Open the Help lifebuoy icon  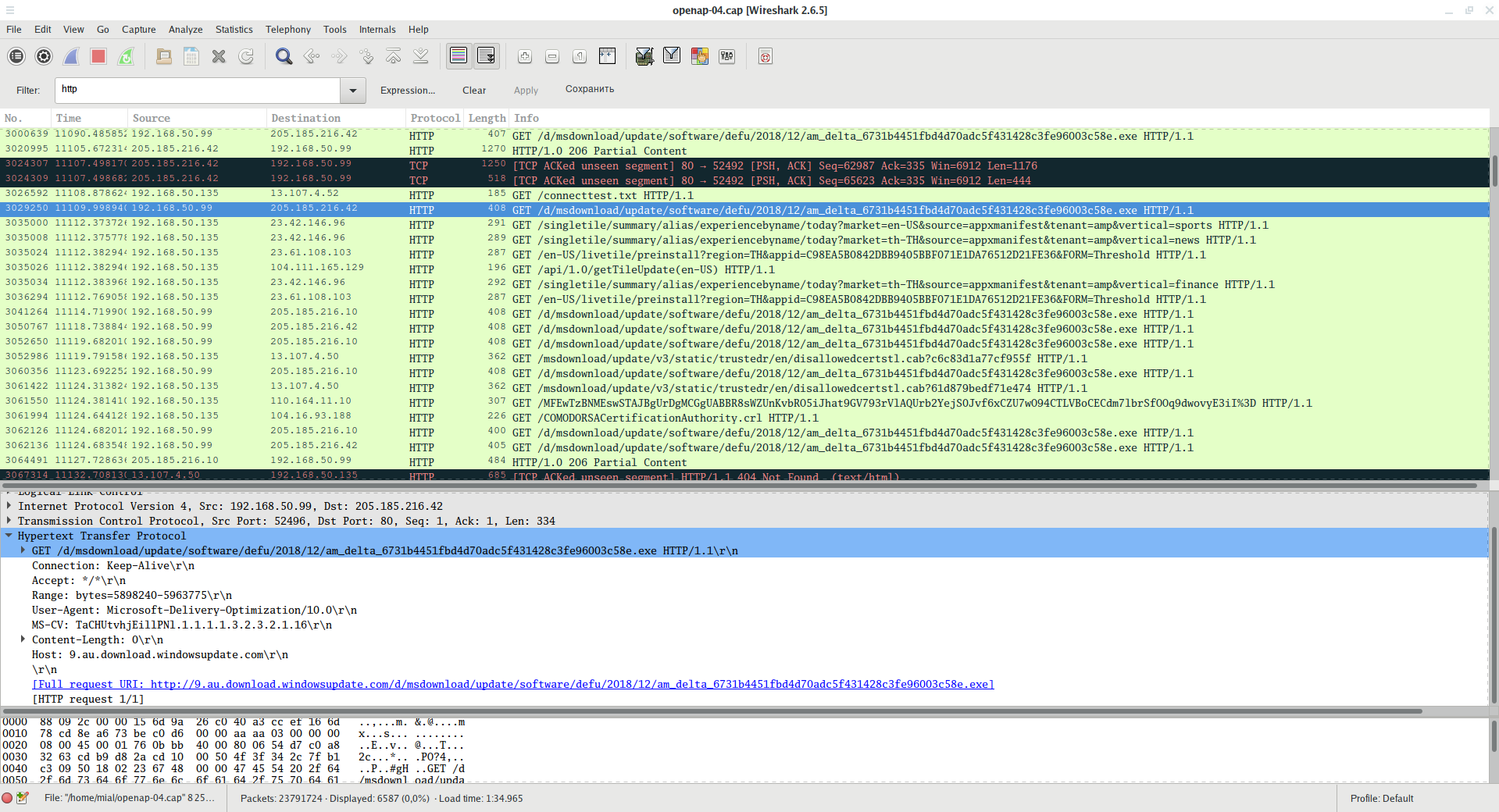coord(766,56)
